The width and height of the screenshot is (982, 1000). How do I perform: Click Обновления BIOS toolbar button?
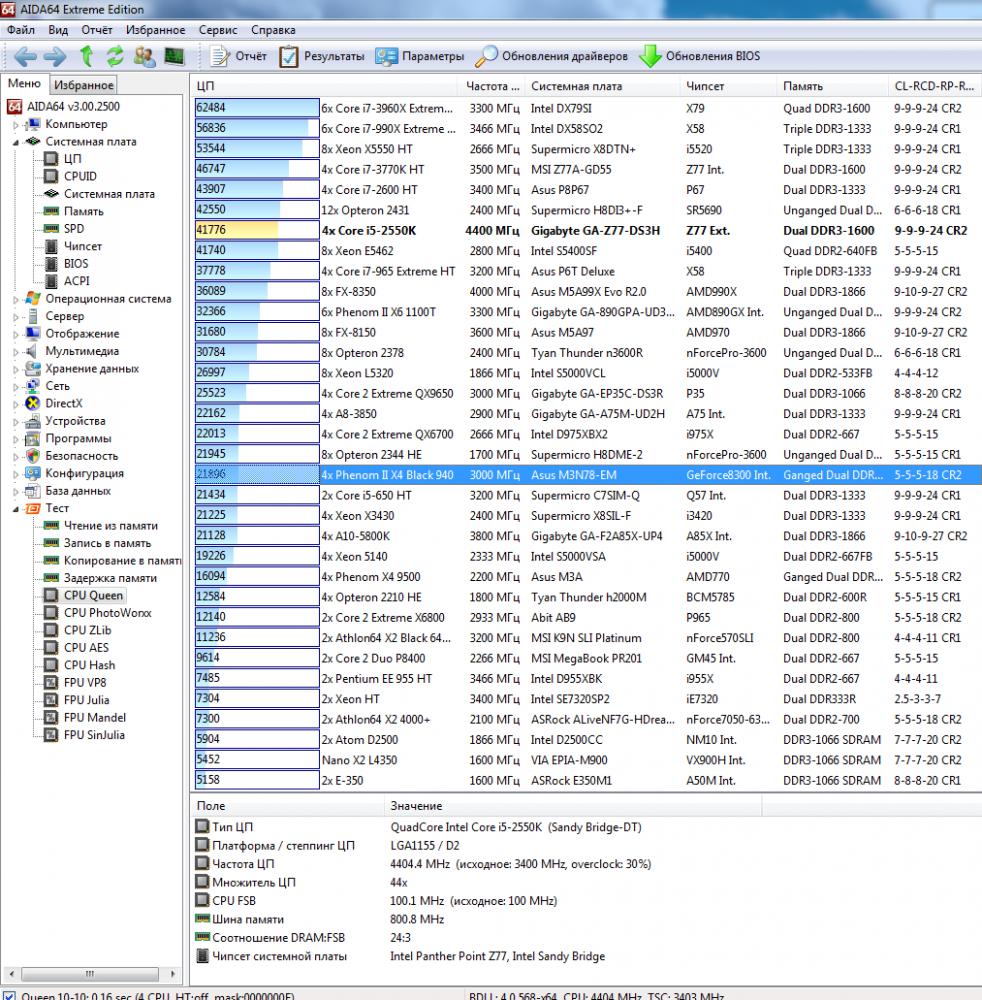(700, 56)
